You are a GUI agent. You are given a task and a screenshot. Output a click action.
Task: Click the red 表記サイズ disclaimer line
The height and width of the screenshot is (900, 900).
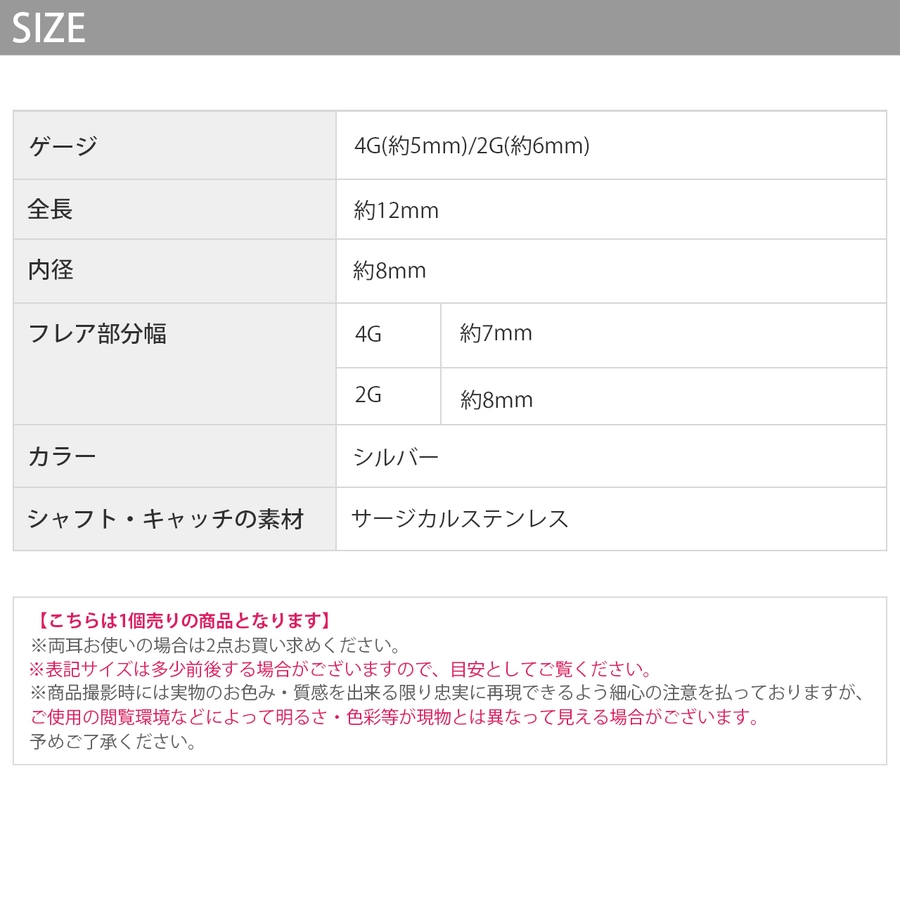pyautogui.click(x=340, y=669)
